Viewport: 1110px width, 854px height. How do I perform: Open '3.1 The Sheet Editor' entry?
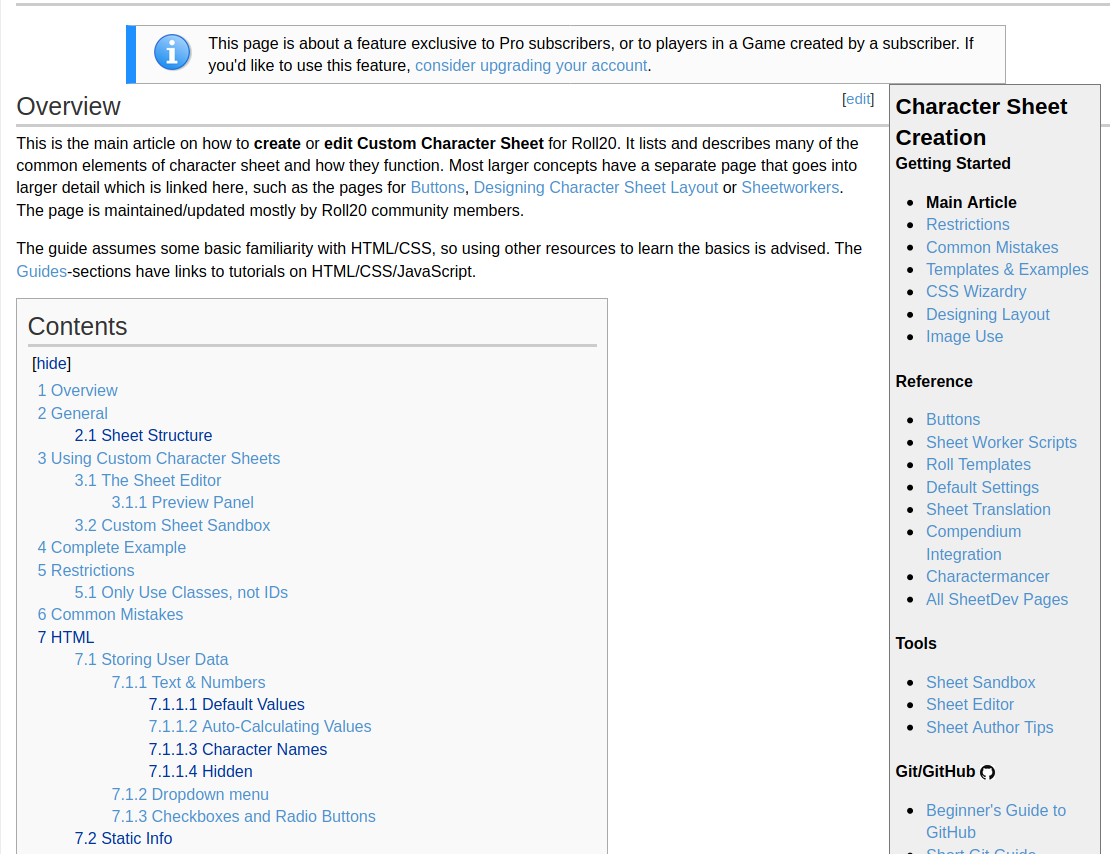coord(148,481)
